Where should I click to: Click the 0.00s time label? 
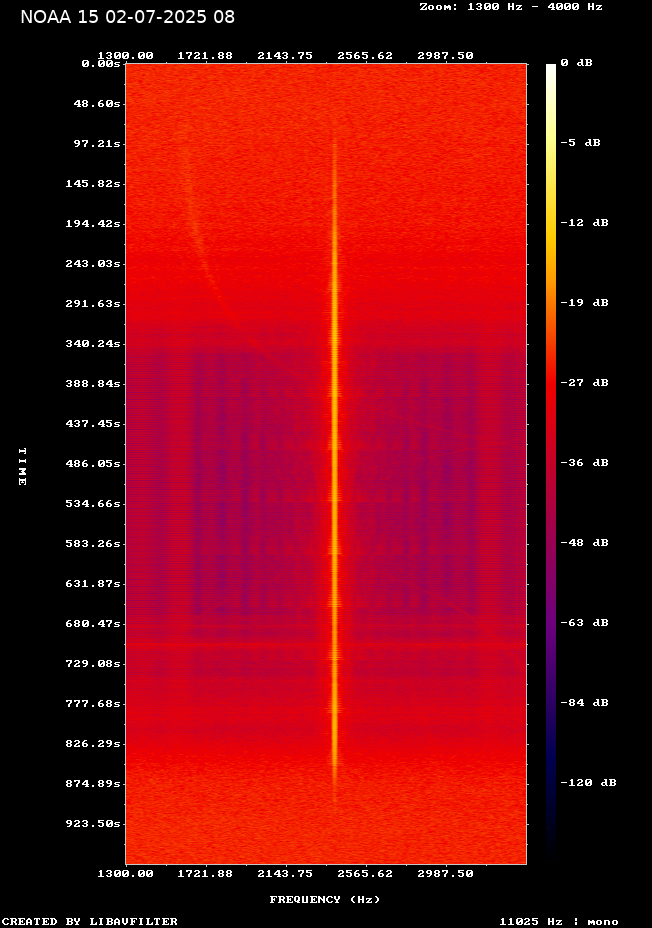(x=101, y=63)
